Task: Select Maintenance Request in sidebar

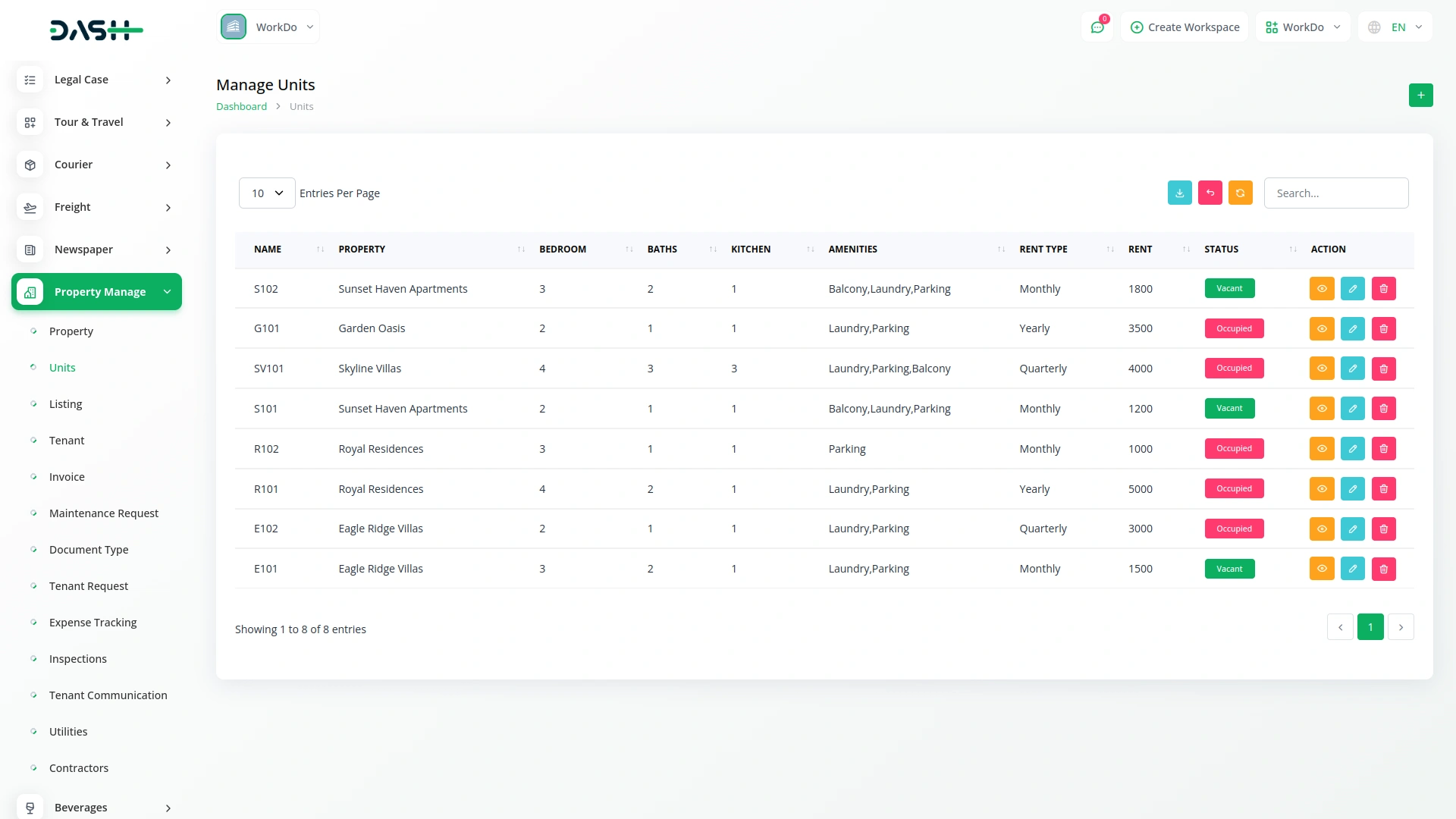Action: point(104,513)
